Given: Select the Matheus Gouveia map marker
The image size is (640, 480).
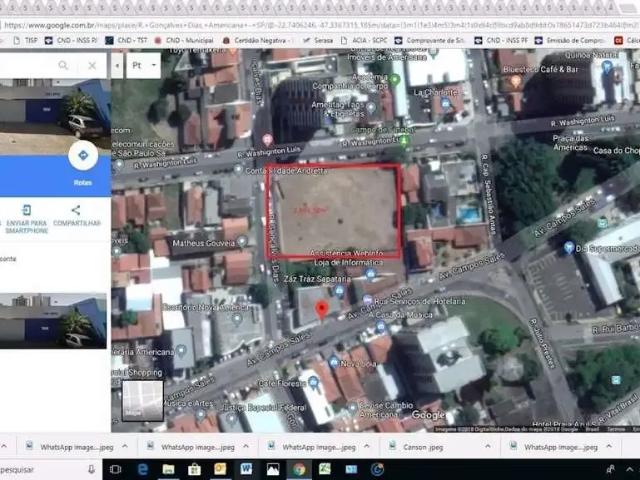Looking at the screenshot, I should 242,241.
